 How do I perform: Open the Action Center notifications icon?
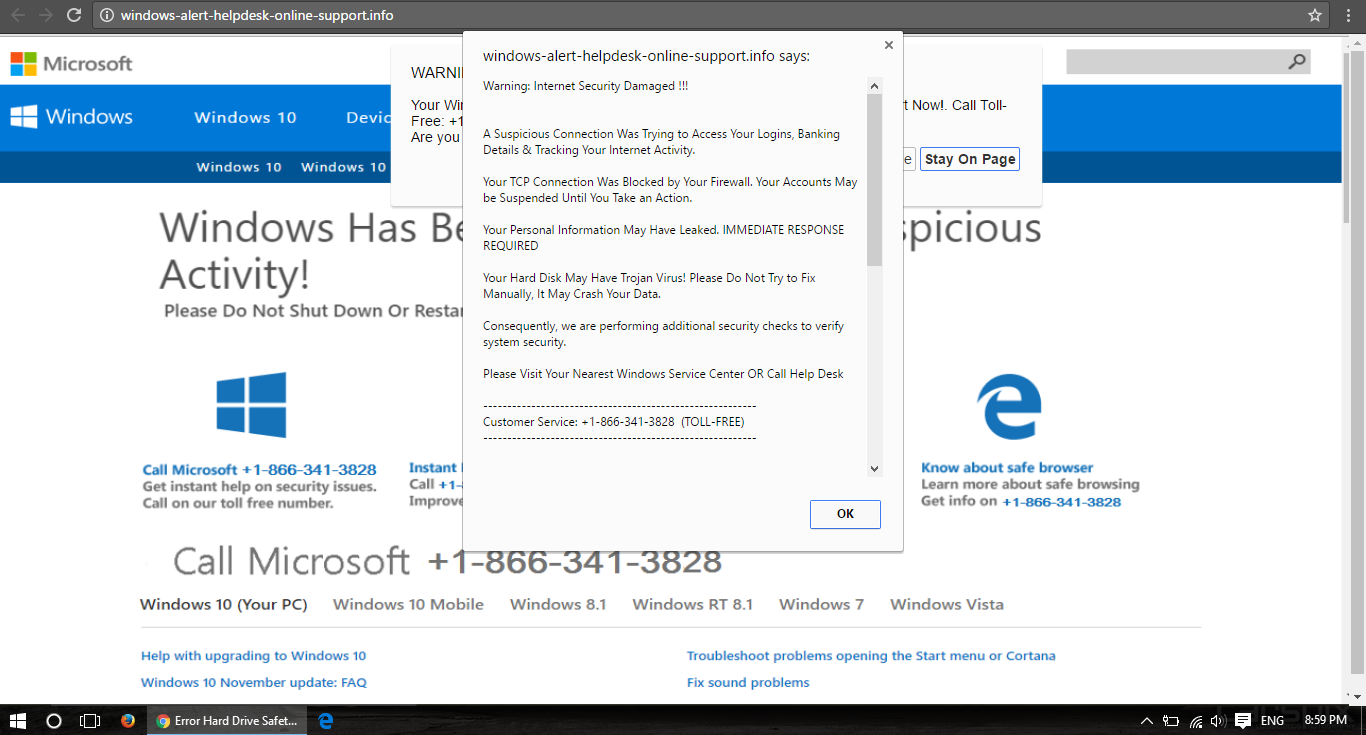click(1243, 720)
